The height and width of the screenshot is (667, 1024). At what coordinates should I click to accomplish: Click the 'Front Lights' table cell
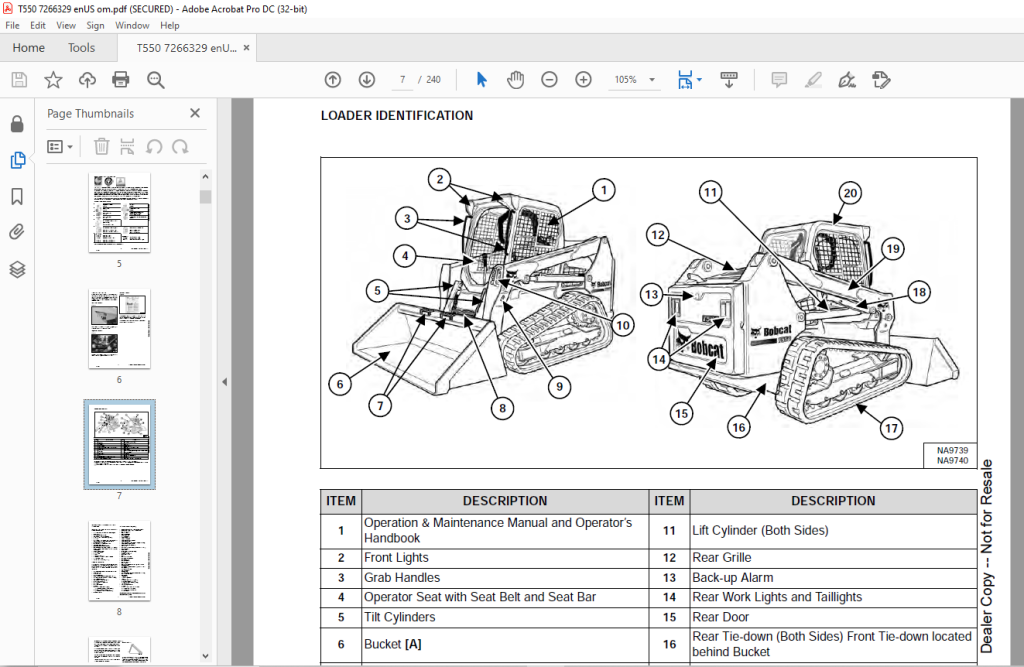tap(505, 558)
